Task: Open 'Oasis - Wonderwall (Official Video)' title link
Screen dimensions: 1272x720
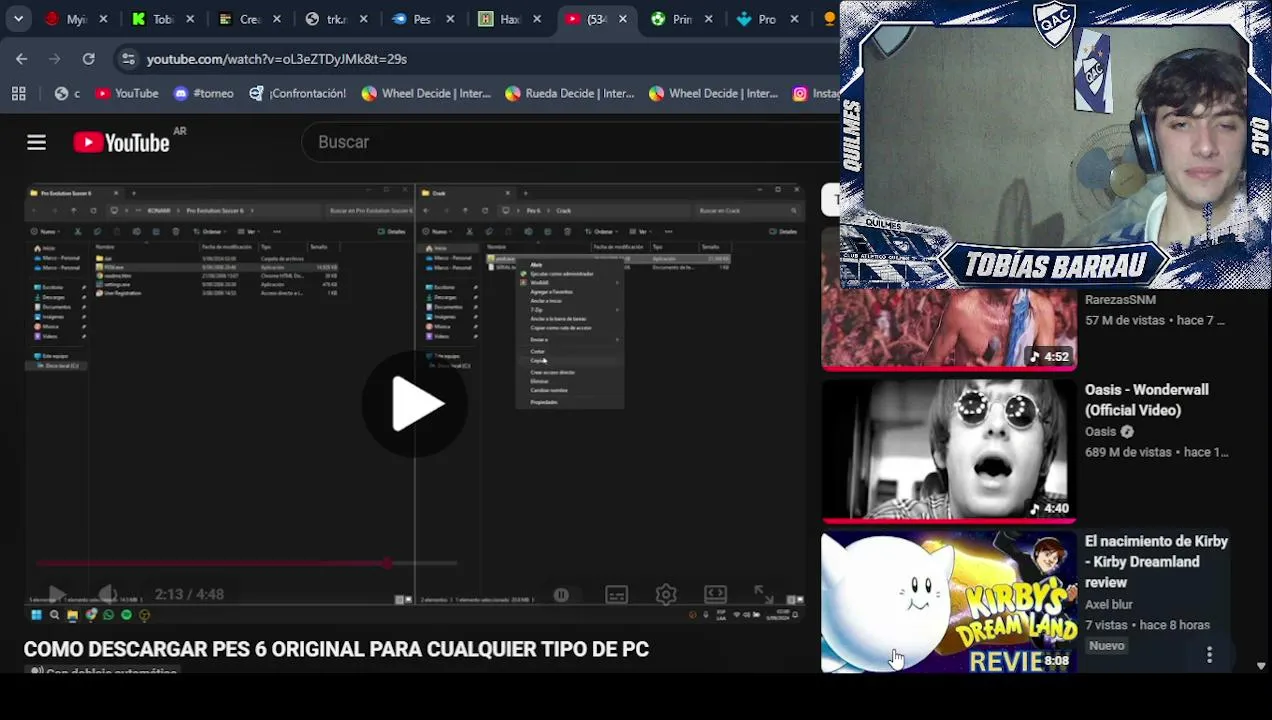Action: point(1146,400)
